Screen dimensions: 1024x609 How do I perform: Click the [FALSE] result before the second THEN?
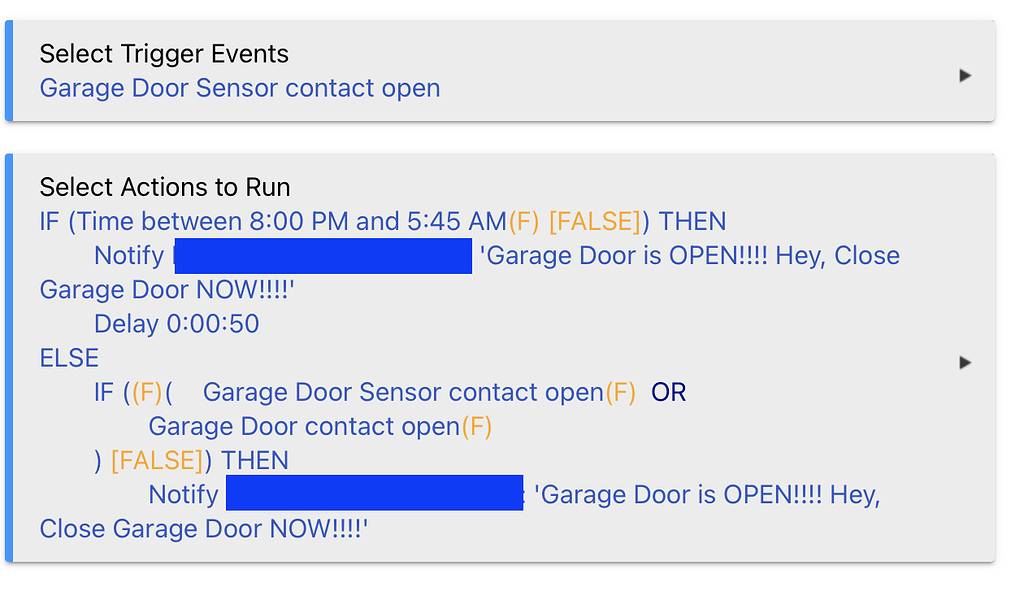(155, 461)
